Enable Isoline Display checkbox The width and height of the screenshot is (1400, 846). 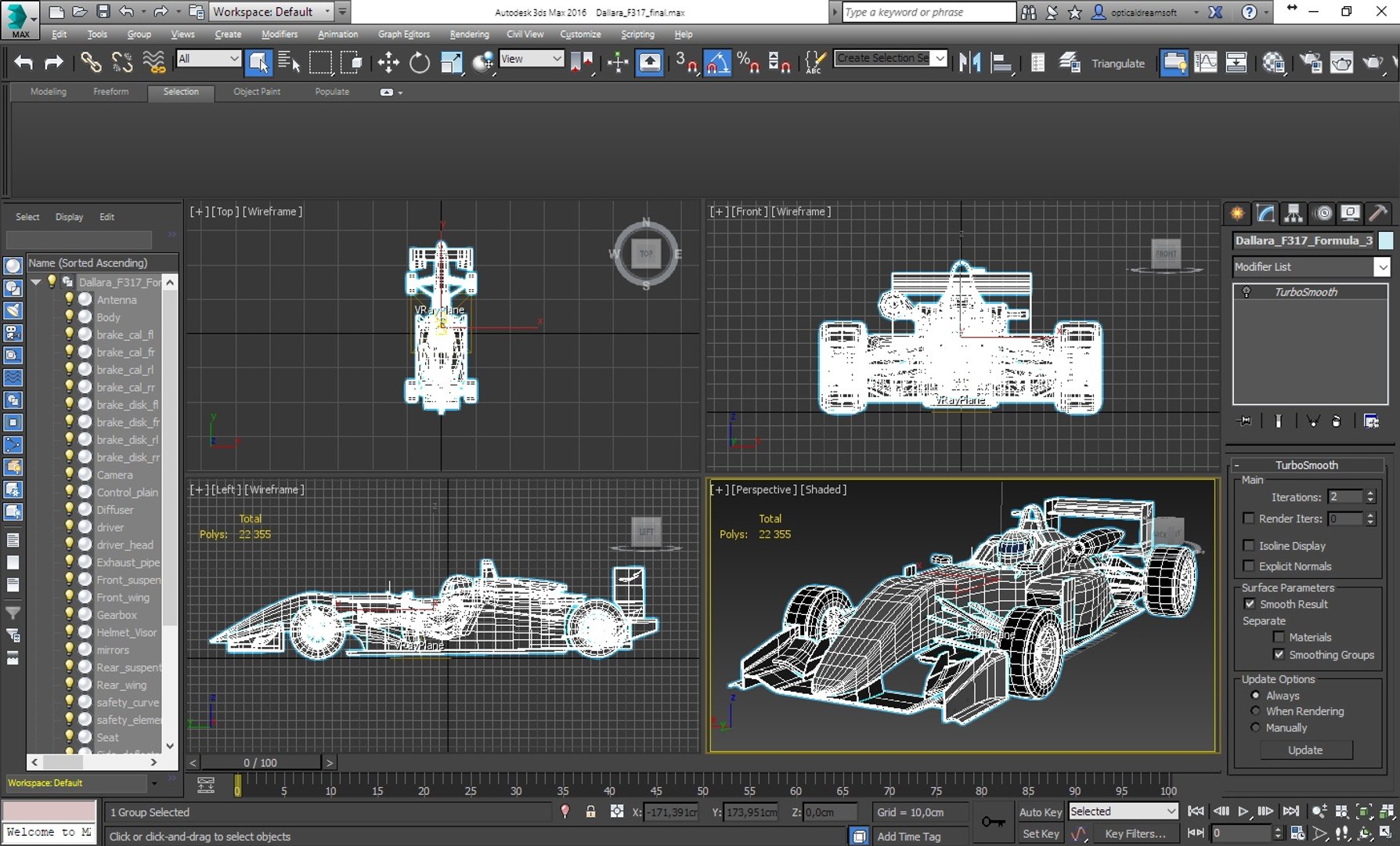tap(1249, 545)
